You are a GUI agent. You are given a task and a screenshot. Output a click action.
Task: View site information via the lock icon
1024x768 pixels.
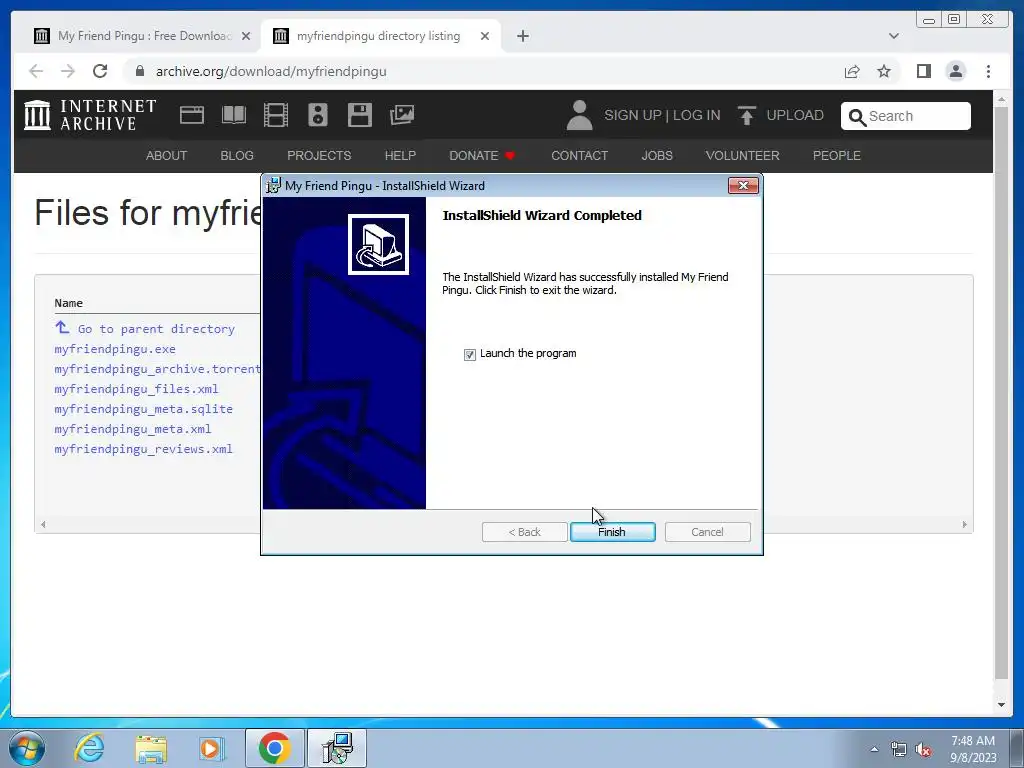140,71
